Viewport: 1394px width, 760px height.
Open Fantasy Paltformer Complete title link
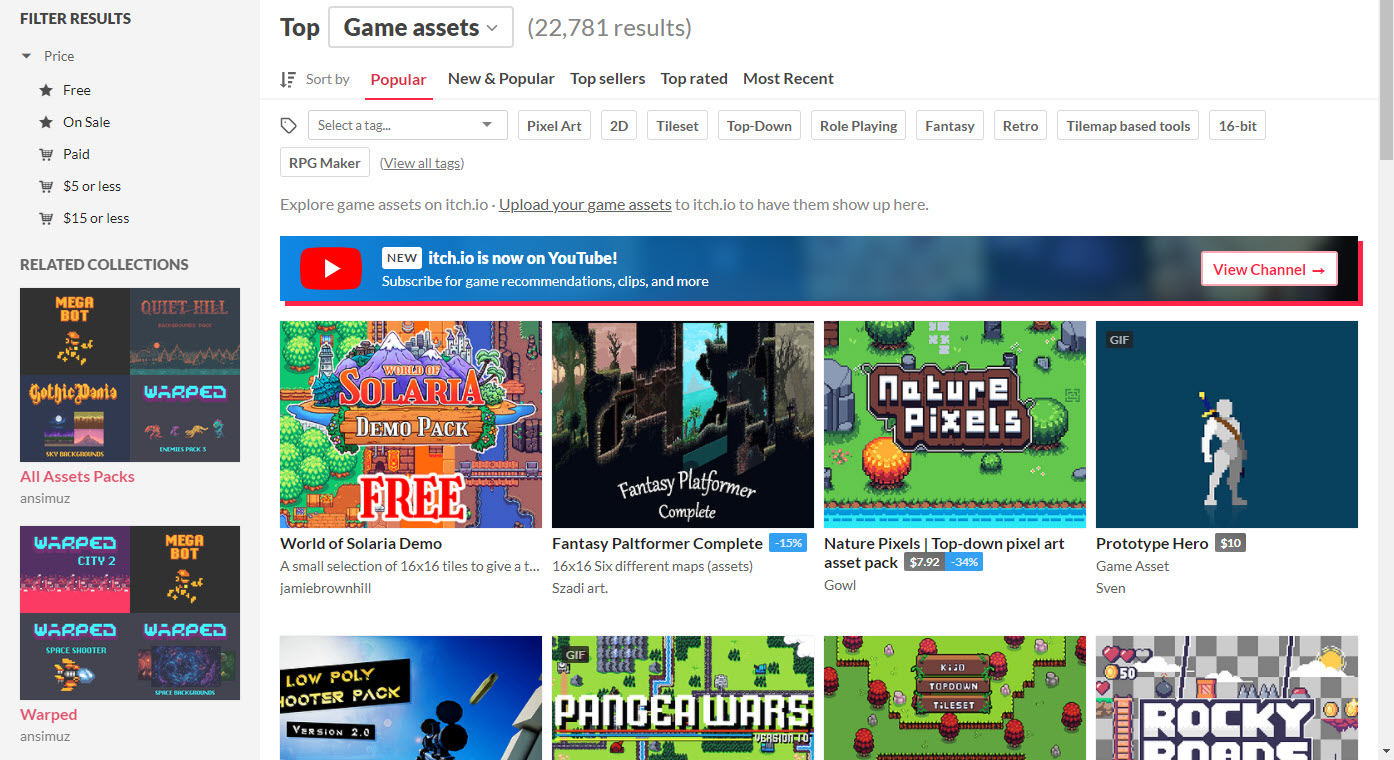657,544
